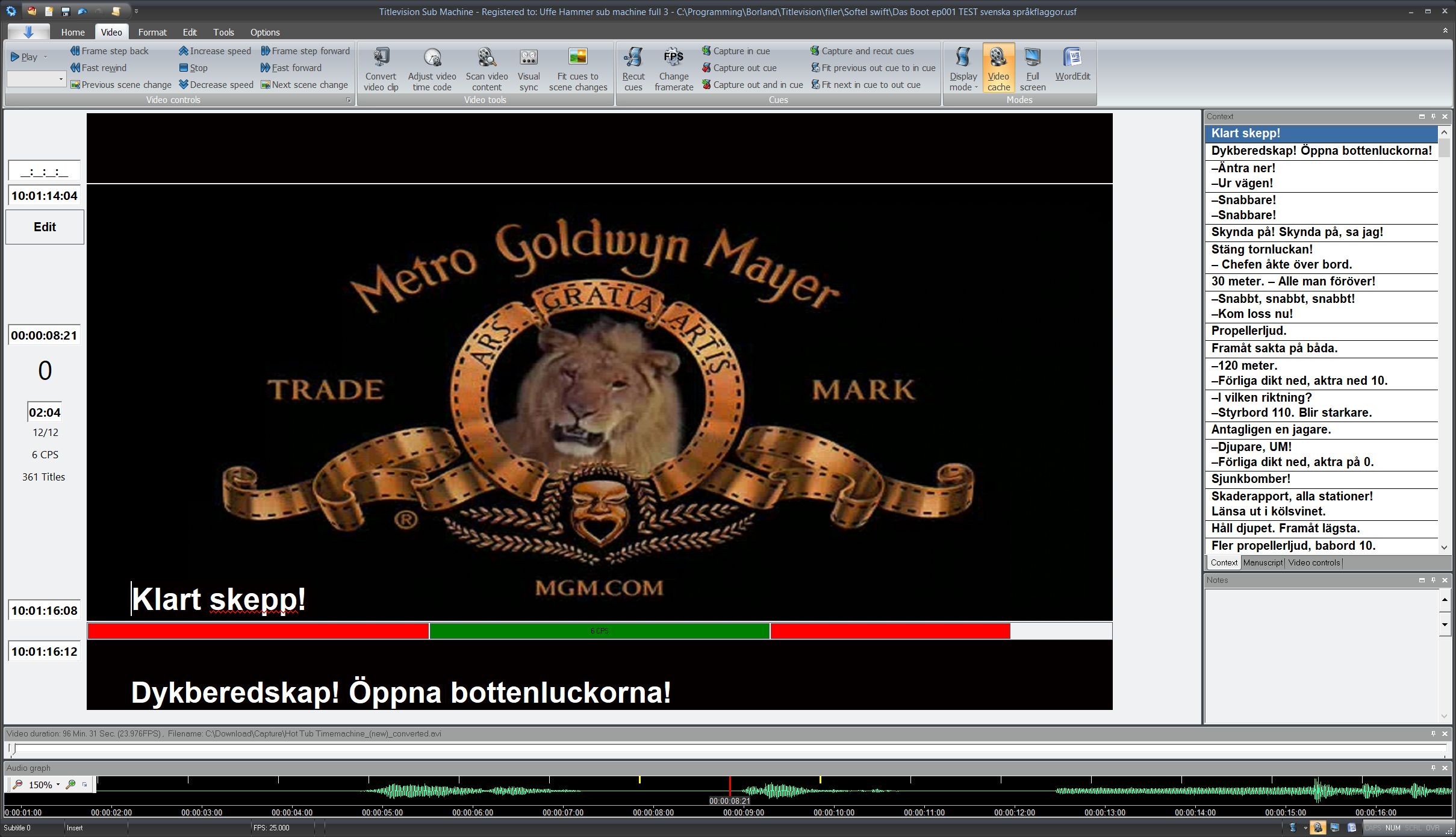Switch to Manuscript tab in Context panel
The height and width of the screenshot is (837, 1456).
point(1263,562)
